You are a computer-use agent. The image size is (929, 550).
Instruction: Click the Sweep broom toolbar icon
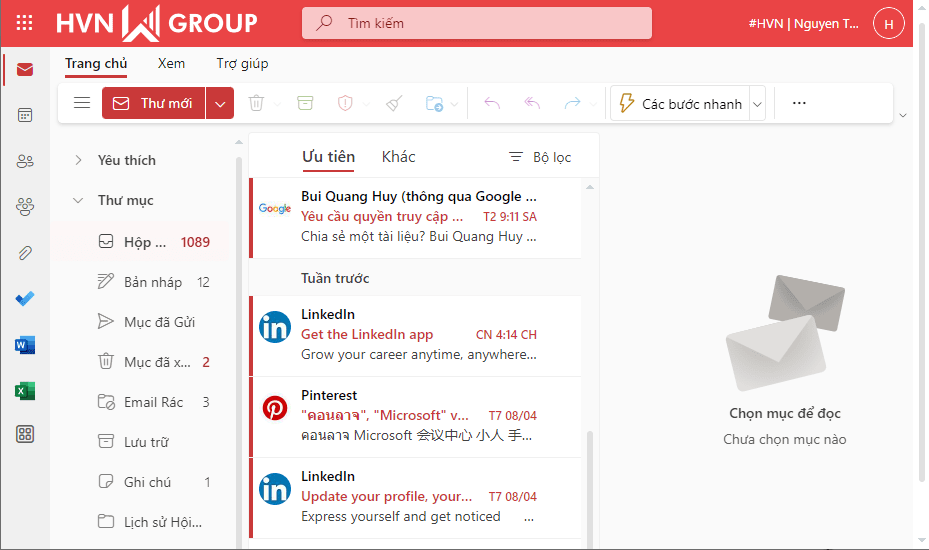point(394,103)
